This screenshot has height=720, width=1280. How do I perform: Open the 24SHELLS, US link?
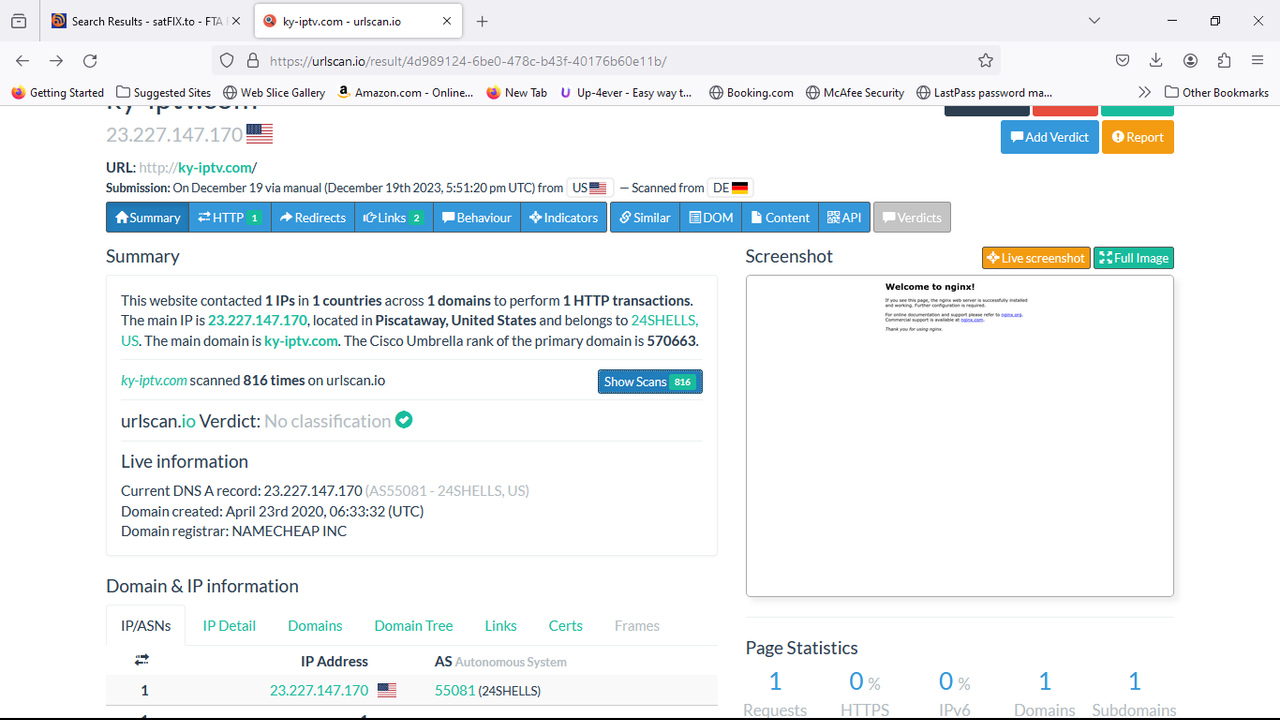coord(664,321)
